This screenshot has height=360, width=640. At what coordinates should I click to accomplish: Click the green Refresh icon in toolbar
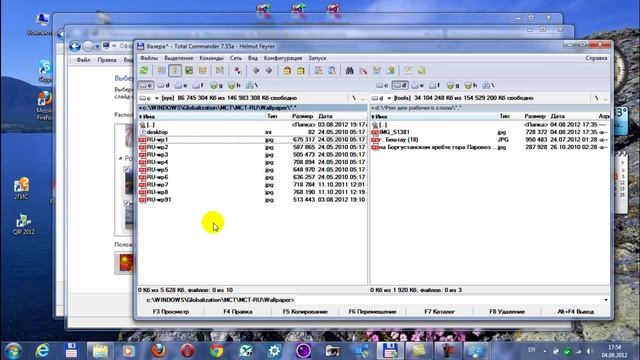pos(144,71)
